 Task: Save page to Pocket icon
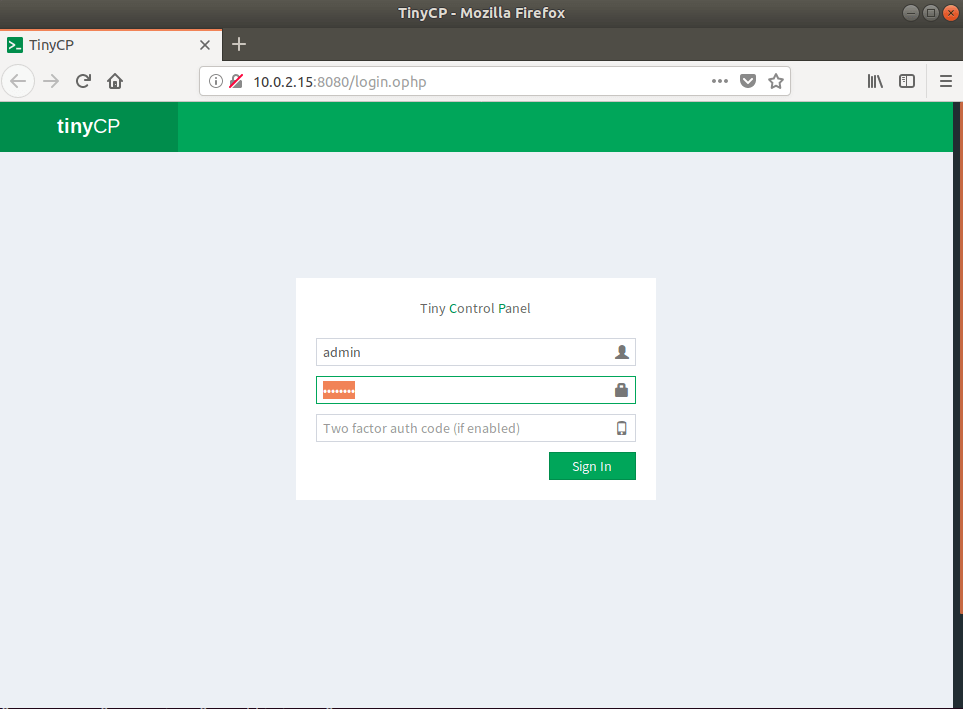747,82
